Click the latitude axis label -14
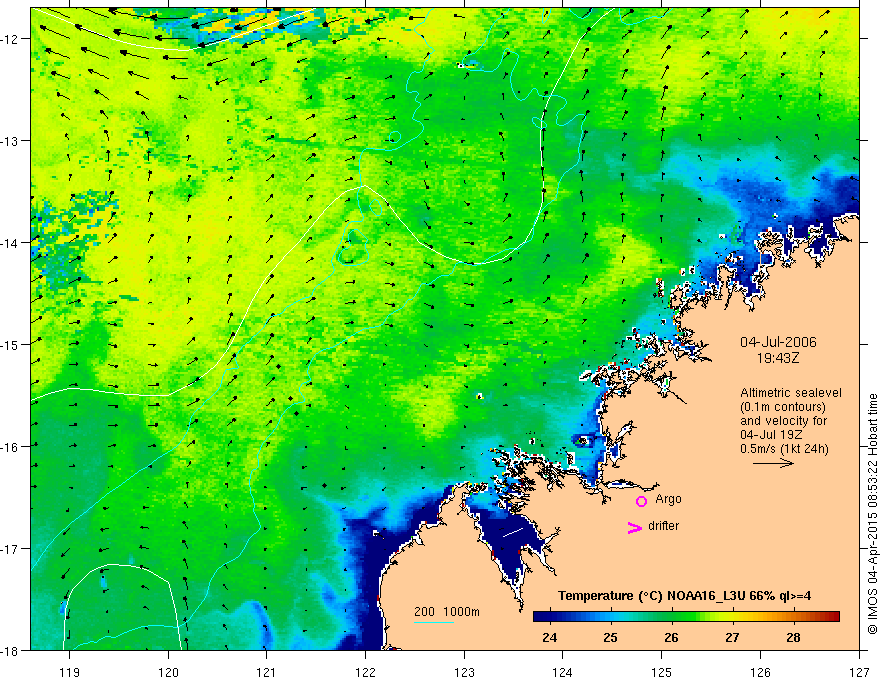The width and height of the screenshot is (880, 680). tap(11, 242)
